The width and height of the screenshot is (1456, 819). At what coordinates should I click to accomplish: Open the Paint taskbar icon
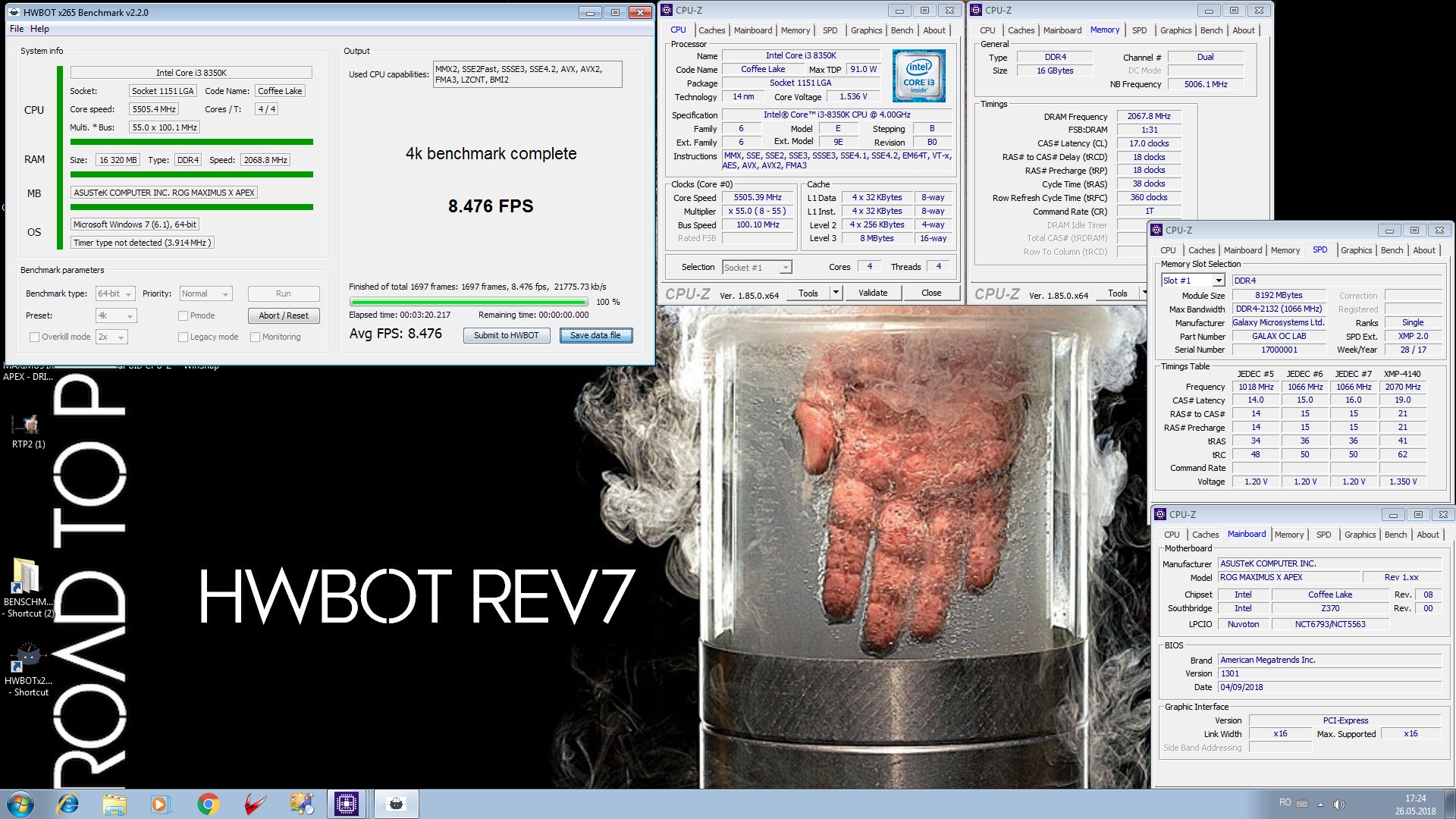coord(301,804)
